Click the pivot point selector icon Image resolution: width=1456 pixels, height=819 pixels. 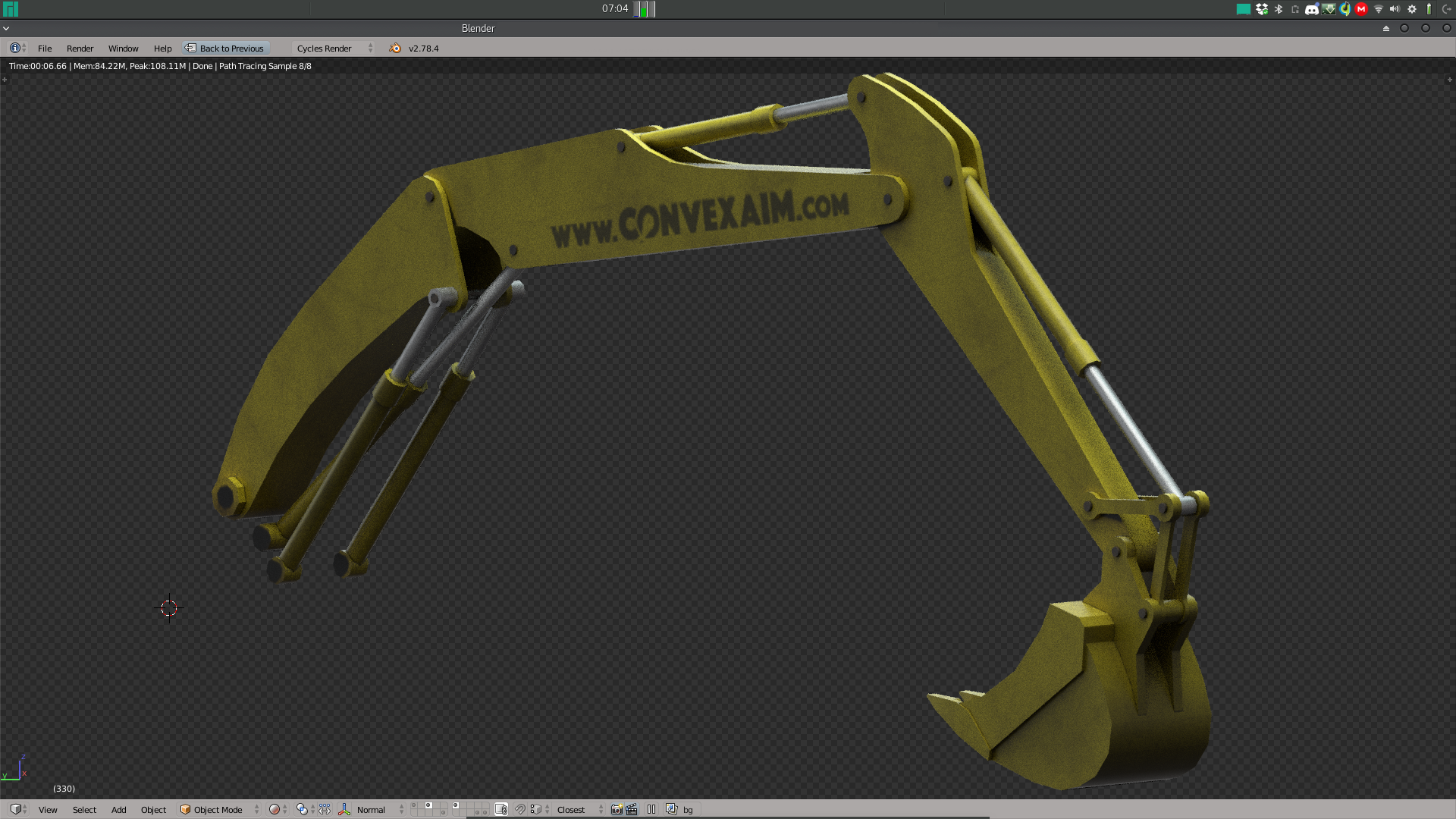302,809
